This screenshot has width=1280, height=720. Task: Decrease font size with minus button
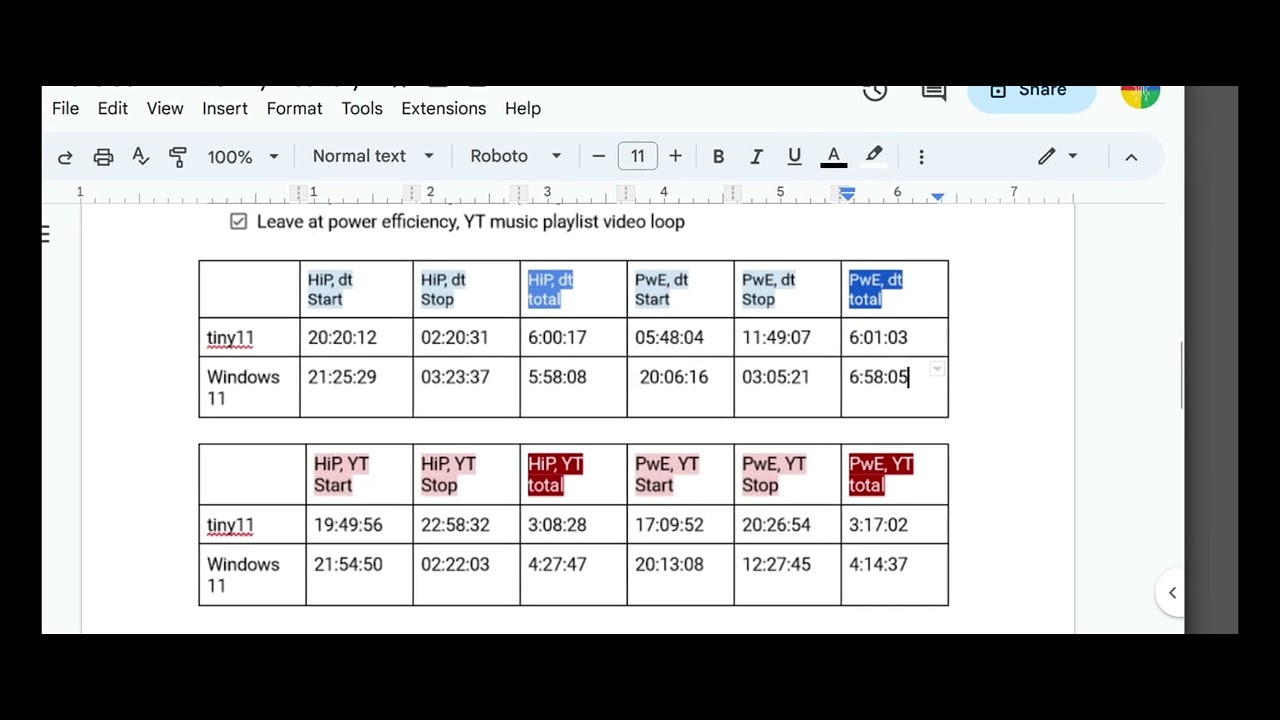click(x=598, y=156)
